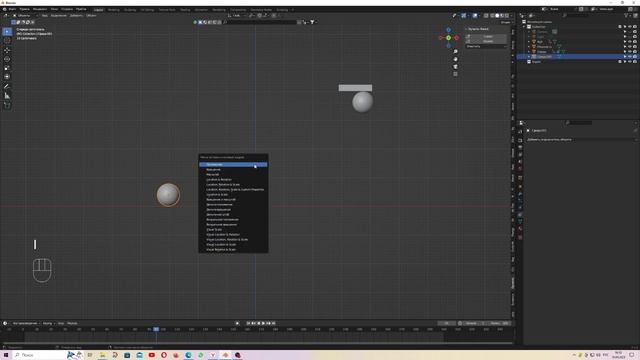
Task: Play animation in timeline
Action: 263,323
